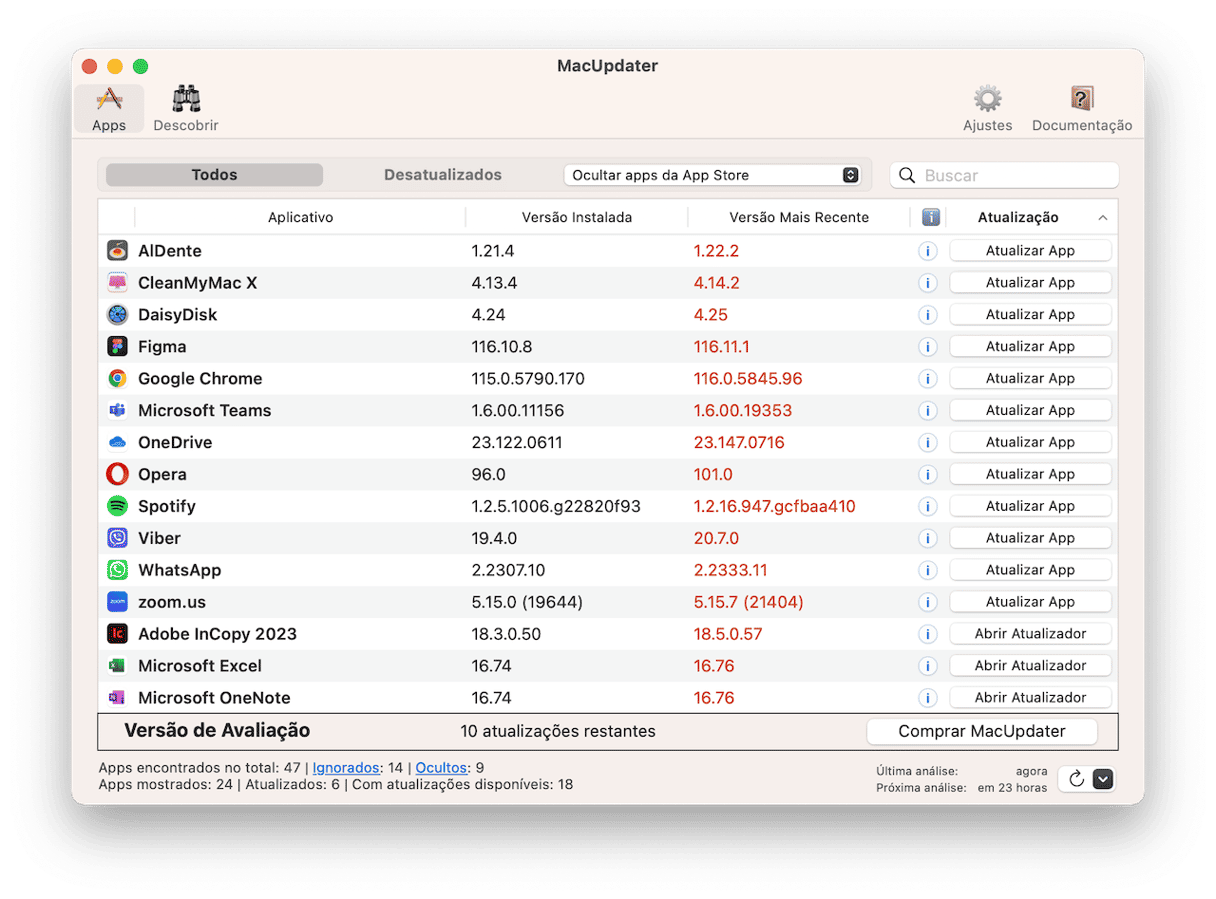Show info for Adobe InCopy 2023
The width and height of the screenshot is (1216, 899).
pos(928,635)
